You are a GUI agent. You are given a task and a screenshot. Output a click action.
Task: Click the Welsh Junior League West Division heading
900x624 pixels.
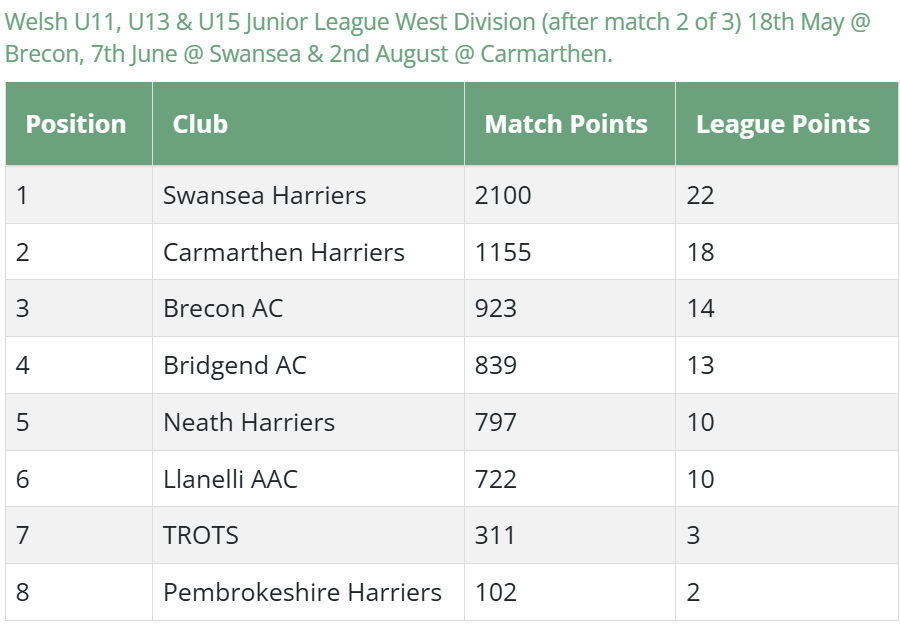click(x=438, y=38)
